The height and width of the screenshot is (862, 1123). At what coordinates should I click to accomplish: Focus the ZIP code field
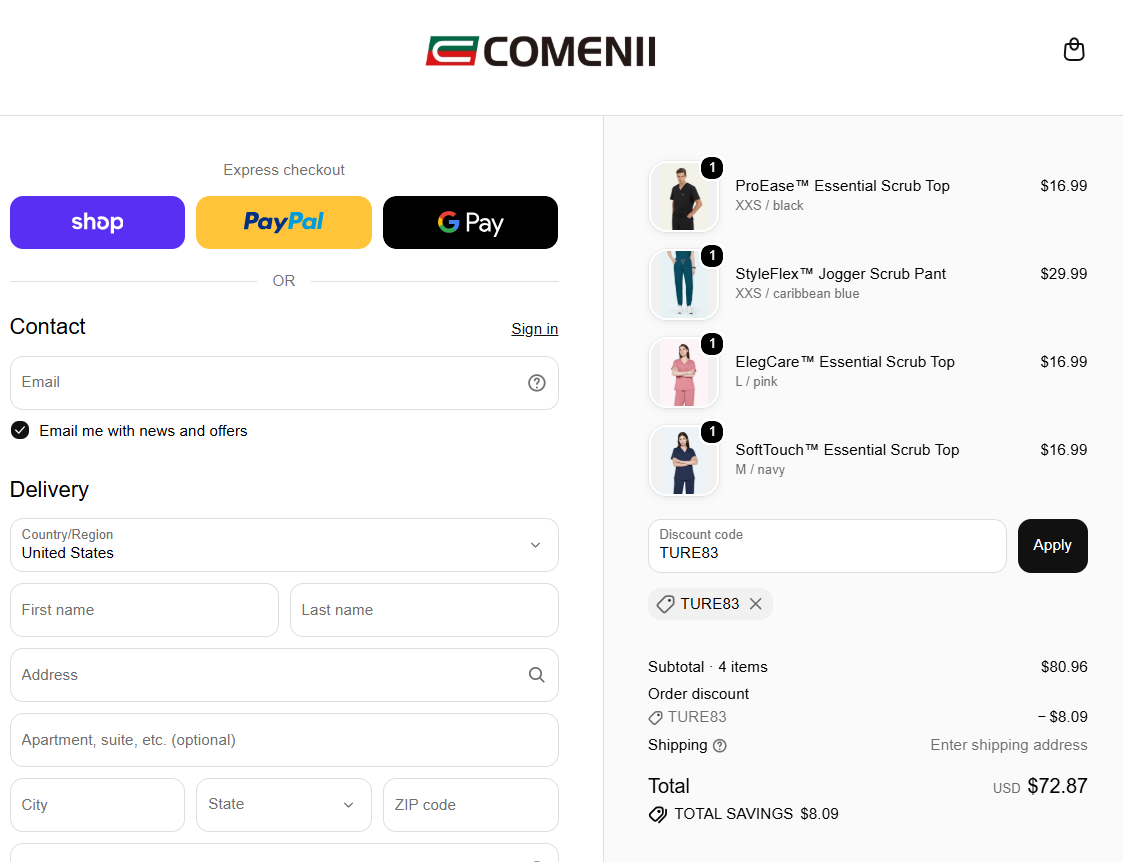tap(471, 805)
